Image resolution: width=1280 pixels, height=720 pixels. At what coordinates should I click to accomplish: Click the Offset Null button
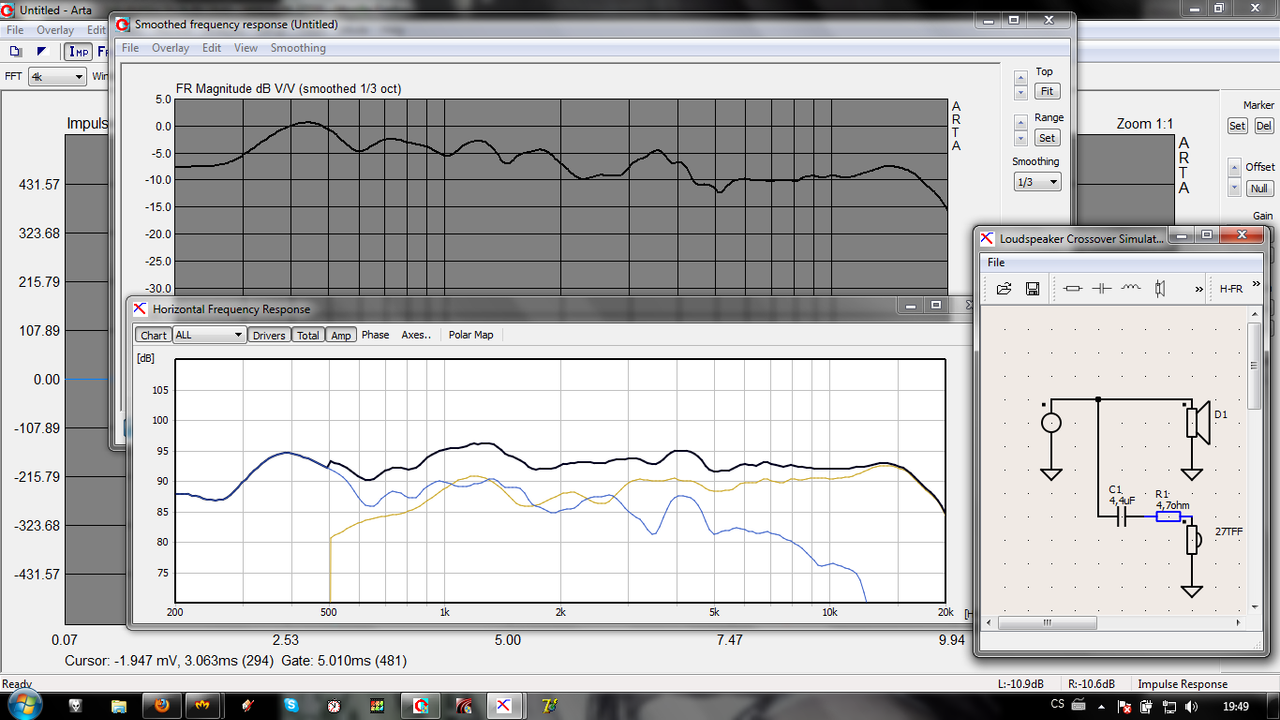1259,189
